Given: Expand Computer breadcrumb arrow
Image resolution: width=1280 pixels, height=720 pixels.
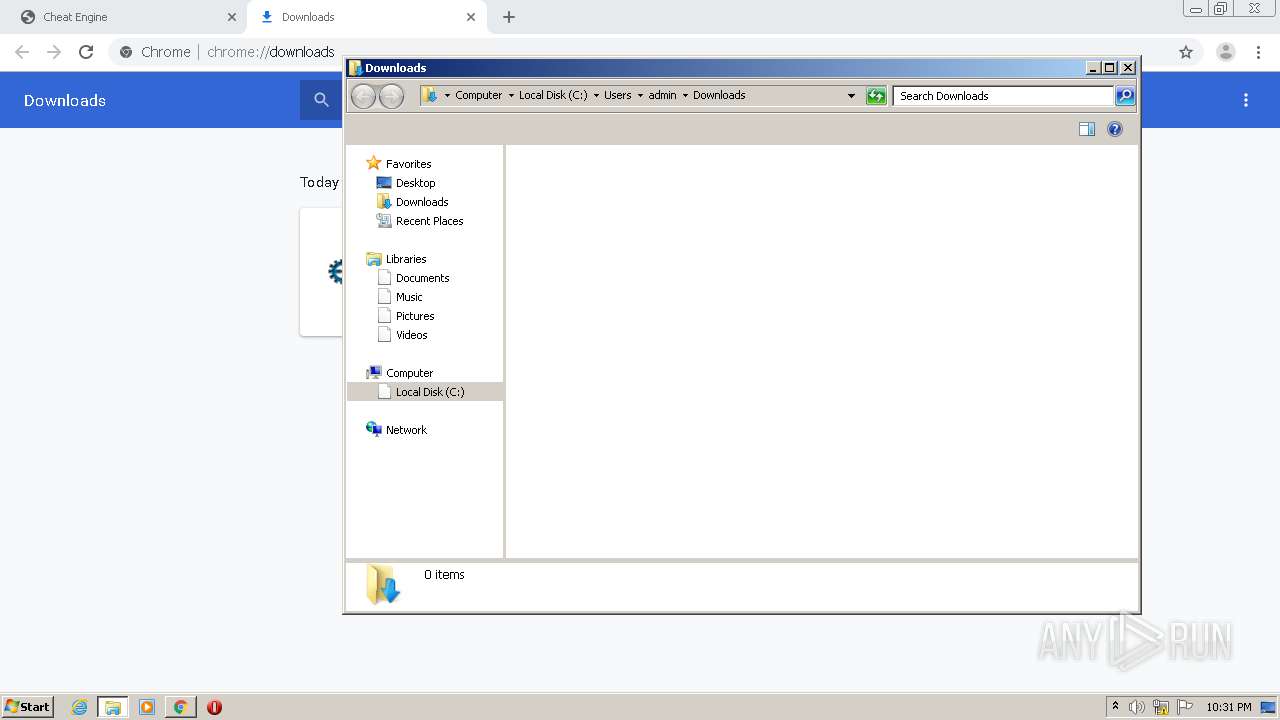Looking at the screenshot, I should 511,96.
